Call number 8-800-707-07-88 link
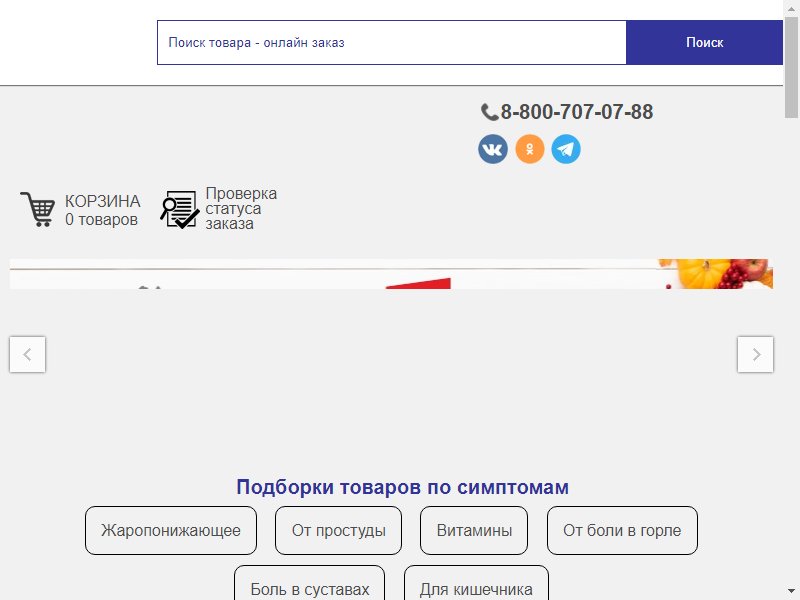This screenshot has width=800, height=600. pos(577,112)
